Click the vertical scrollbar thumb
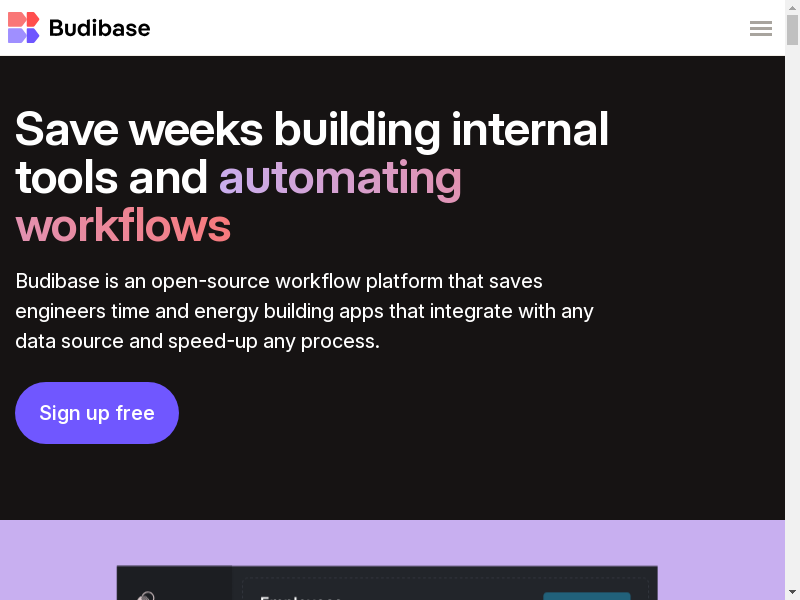The height and width of the screenshot is (600, 800). [792, 30]
